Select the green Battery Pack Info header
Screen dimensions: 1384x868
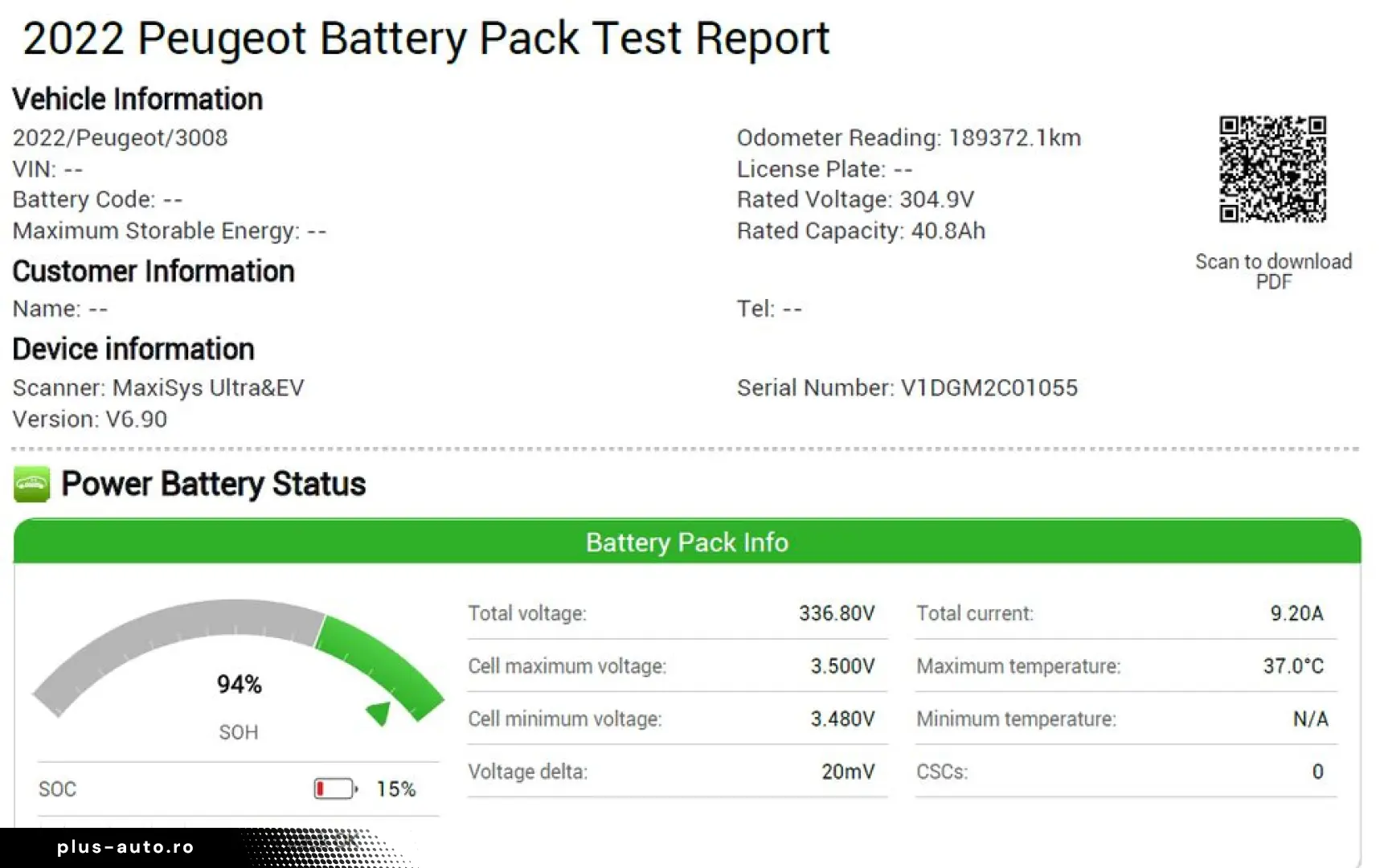click(687, 542)
